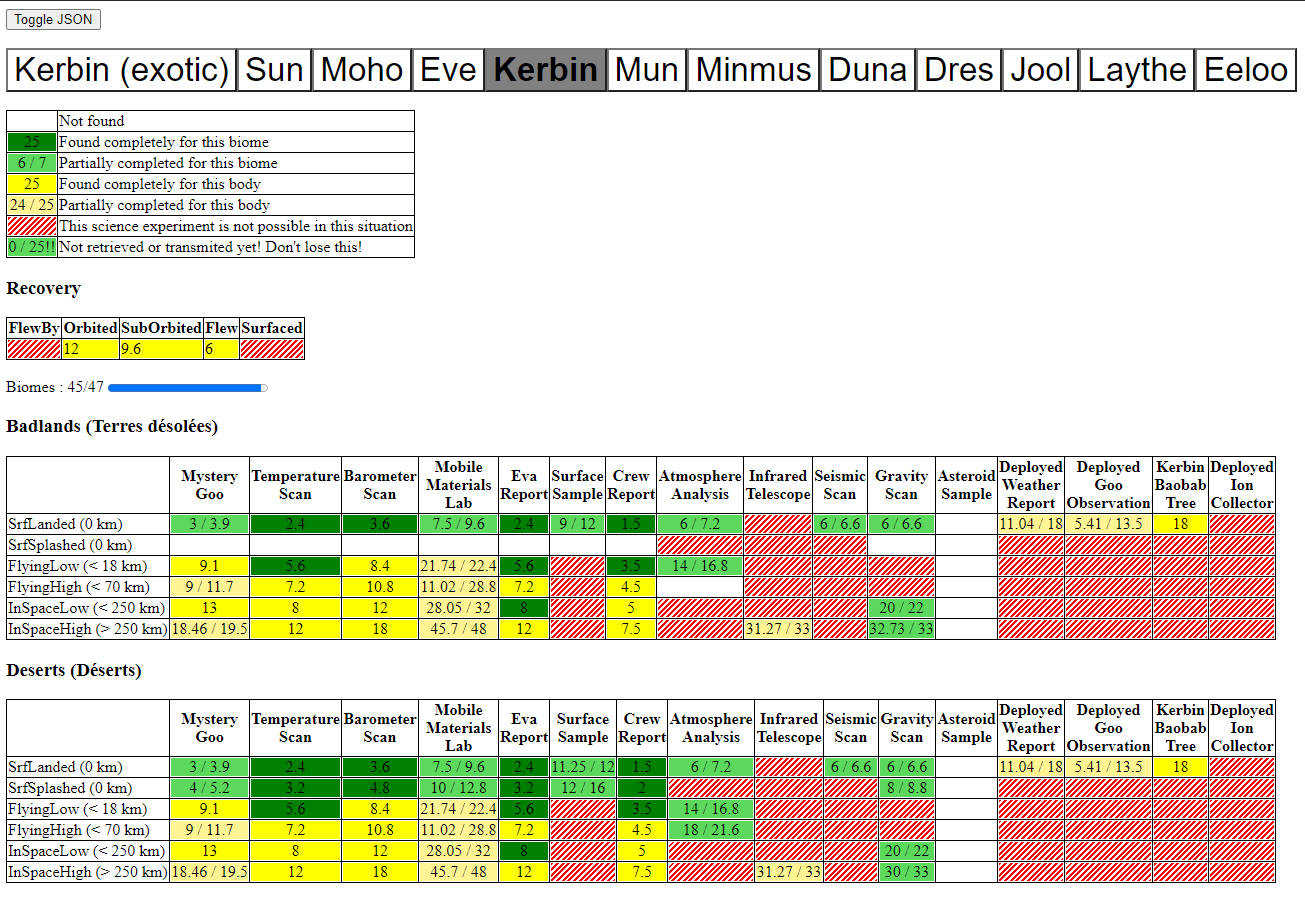Click the red hatched legend swatch 'not possible'
1305x901 pixels.
click(32, 226)
